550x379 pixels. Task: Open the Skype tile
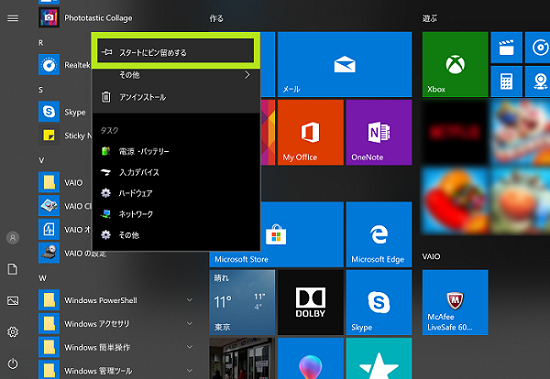coord(379,302)
